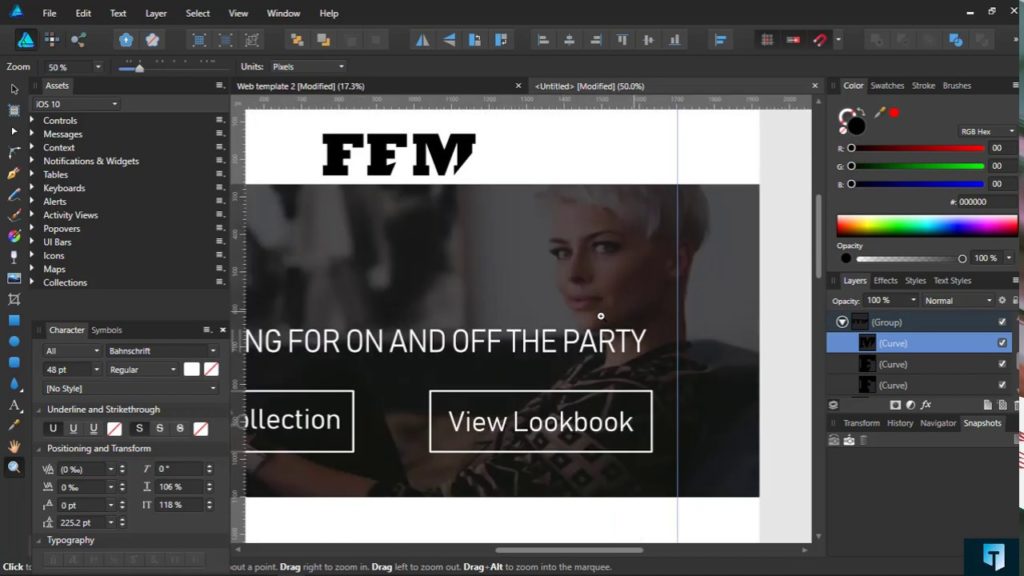The image size is (1024, 576).
Task: Open the Units Pixels dropdown
Action: coord(308,67)
